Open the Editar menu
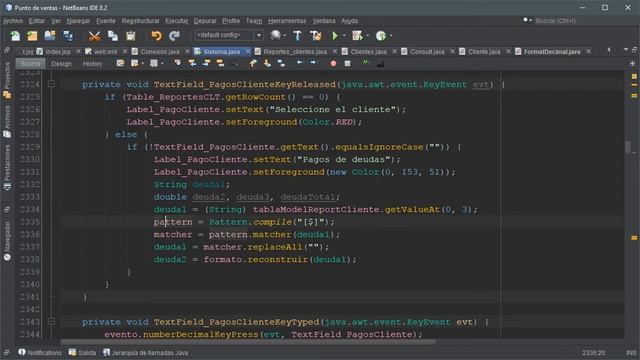Image resolution: width=640 pixels, height=360 pixels. tap(37, 21)
